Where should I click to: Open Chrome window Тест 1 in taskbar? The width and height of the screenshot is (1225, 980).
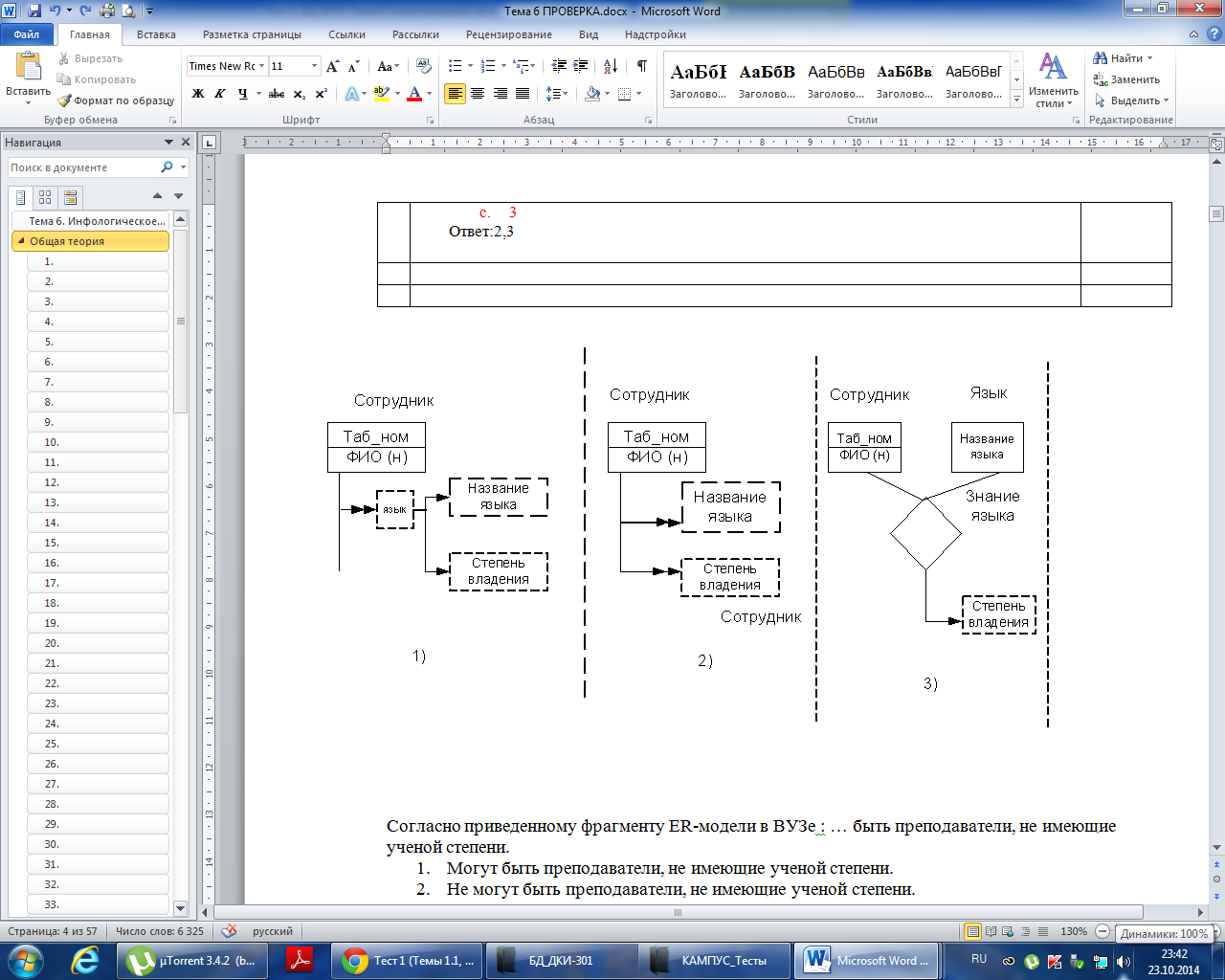point(406,961)
